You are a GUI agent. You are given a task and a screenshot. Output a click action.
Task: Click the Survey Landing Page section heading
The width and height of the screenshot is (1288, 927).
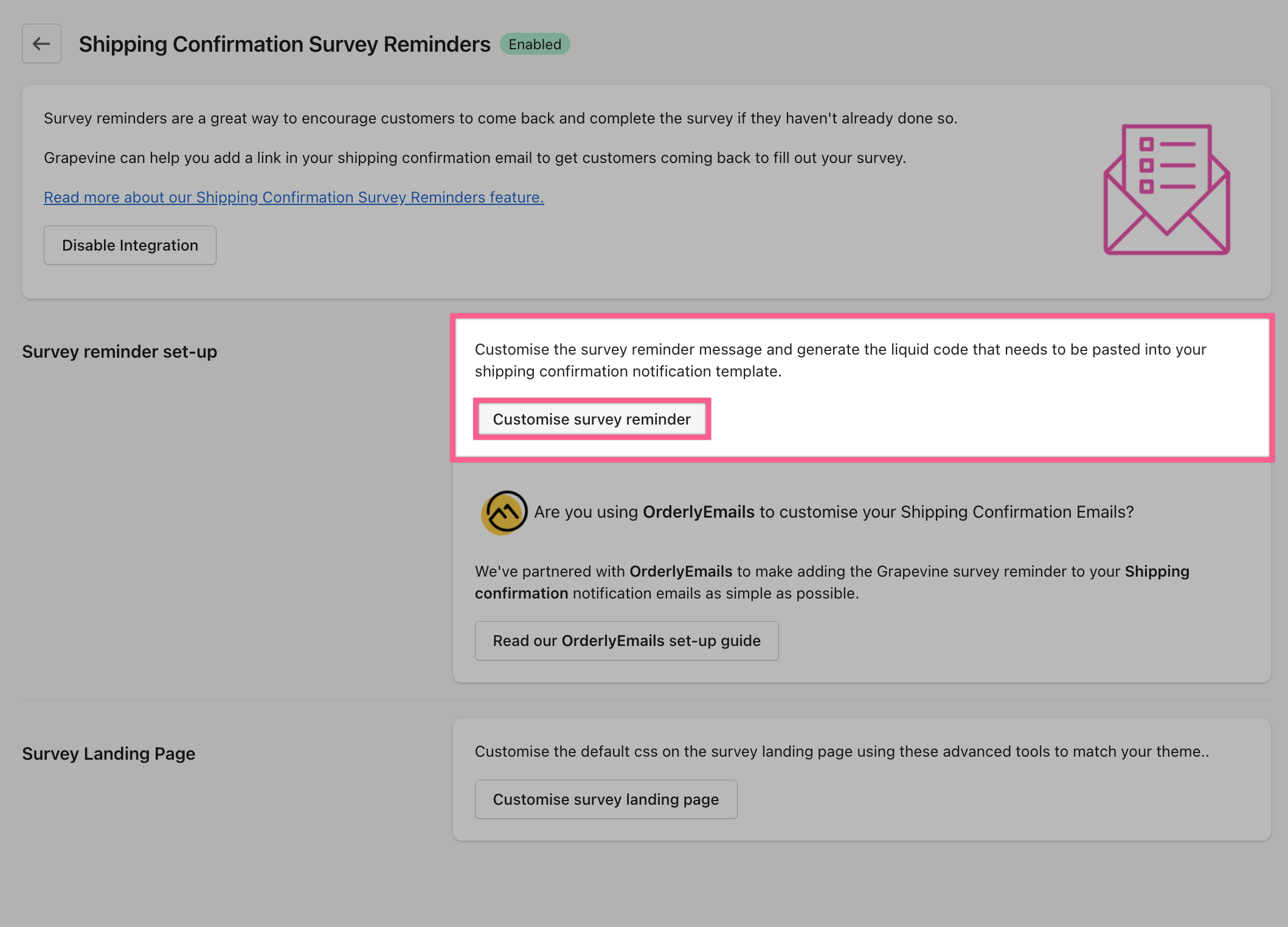[x=108, y=753]
